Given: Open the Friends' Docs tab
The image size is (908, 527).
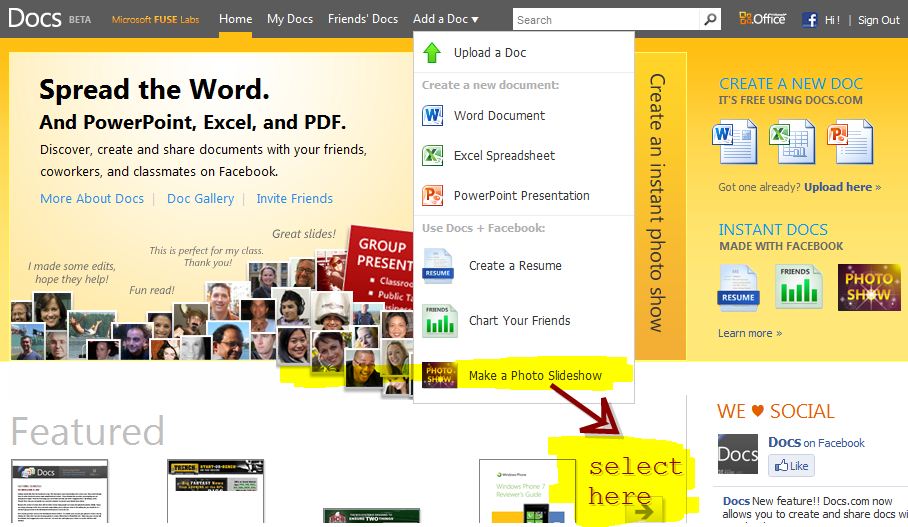Looking at the screenshot, I should pyautogui.click(x=363, y=19).
